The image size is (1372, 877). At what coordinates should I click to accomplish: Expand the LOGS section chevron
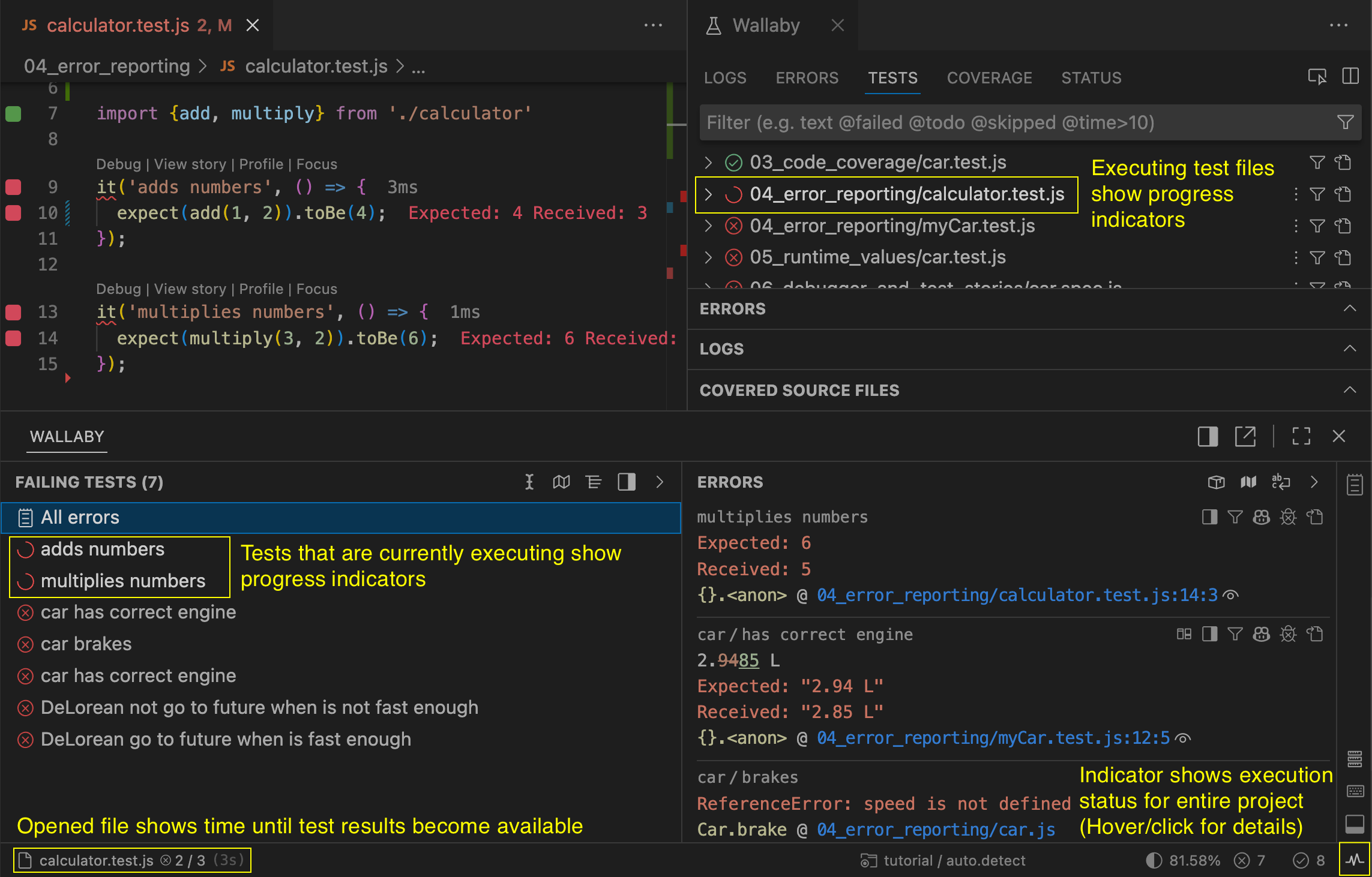click(1349, 349)
